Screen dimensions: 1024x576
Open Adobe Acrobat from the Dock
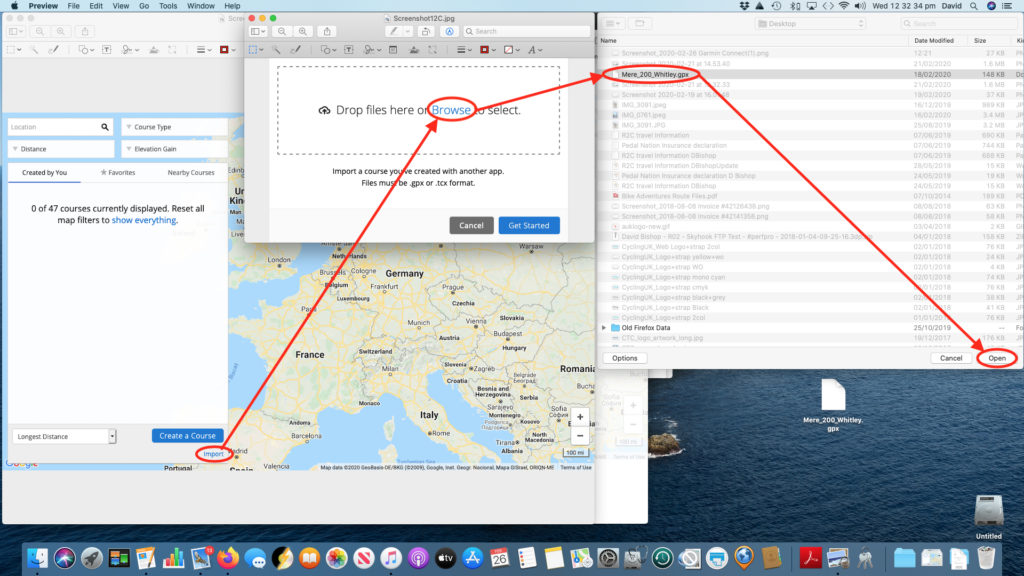810,558
